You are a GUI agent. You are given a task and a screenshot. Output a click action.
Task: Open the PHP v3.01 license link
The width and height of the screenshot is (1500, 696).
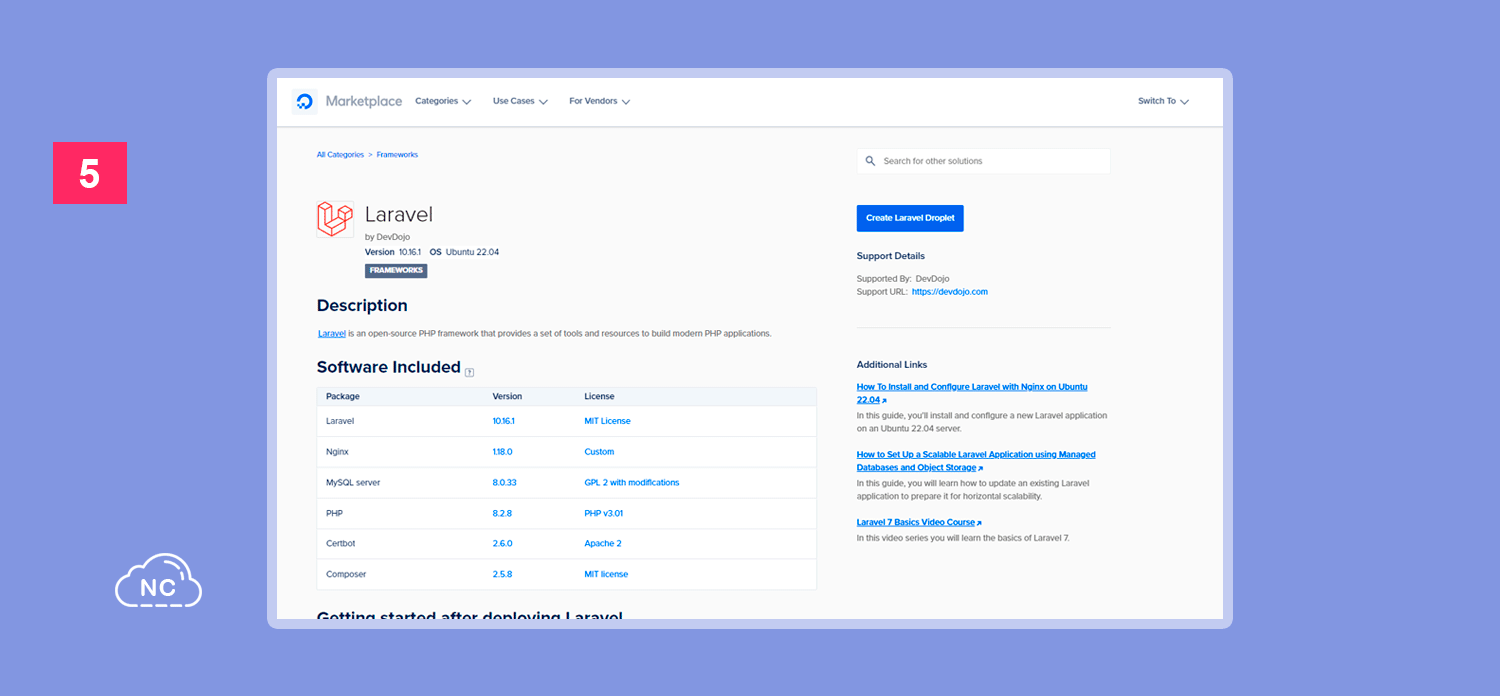(603, 513)
